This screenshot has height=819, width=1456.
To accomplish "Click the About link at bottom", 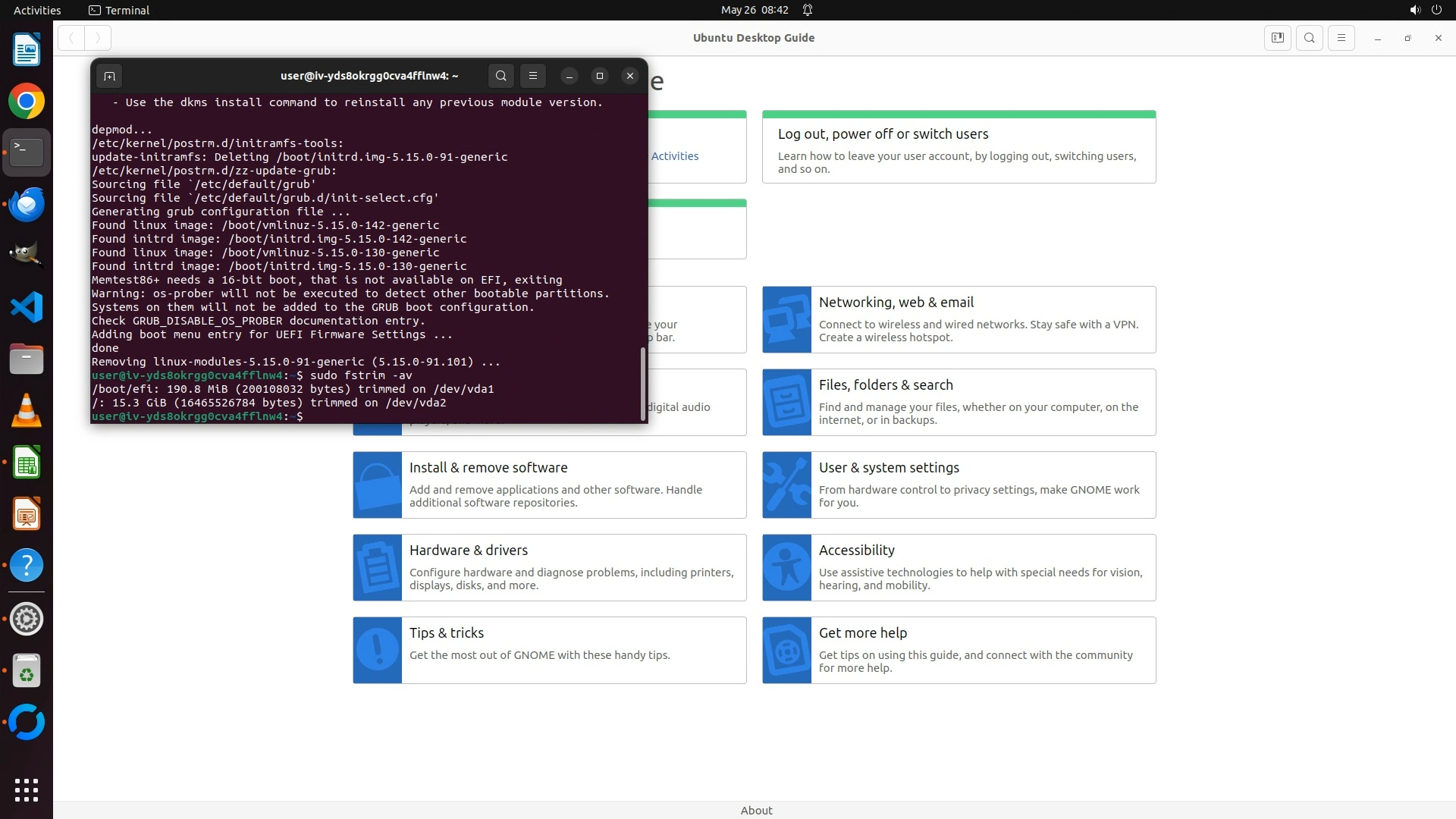I will 756,810.
